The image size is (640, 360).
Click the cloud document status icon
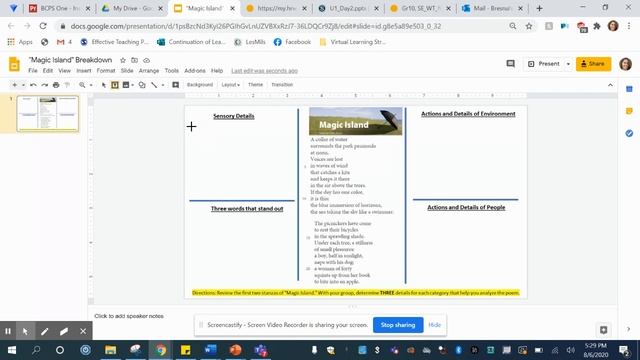(x=146, y=60)
